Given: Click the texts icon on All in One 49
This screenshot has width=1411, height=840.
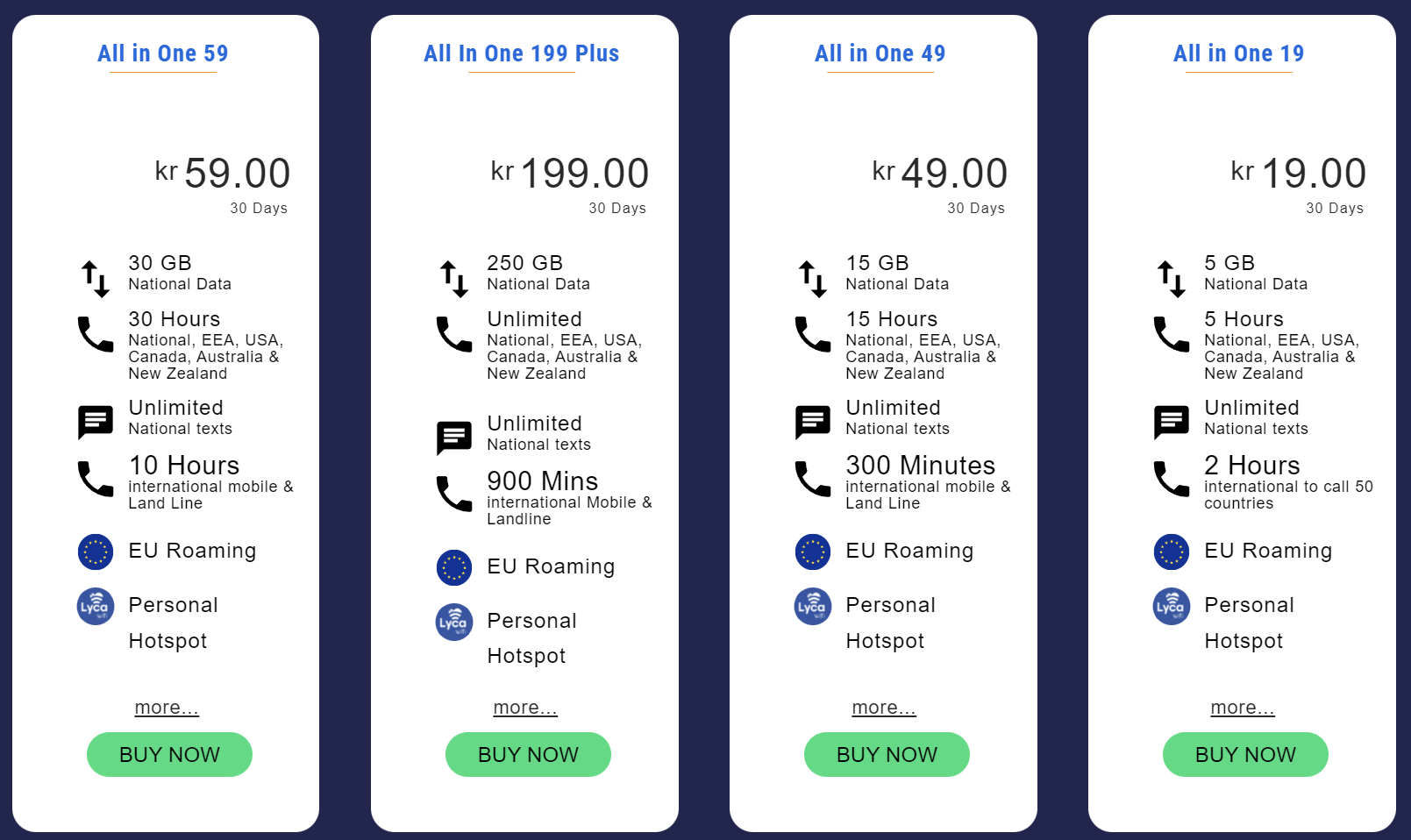Looking at the screenshot, I should point(812,419).
